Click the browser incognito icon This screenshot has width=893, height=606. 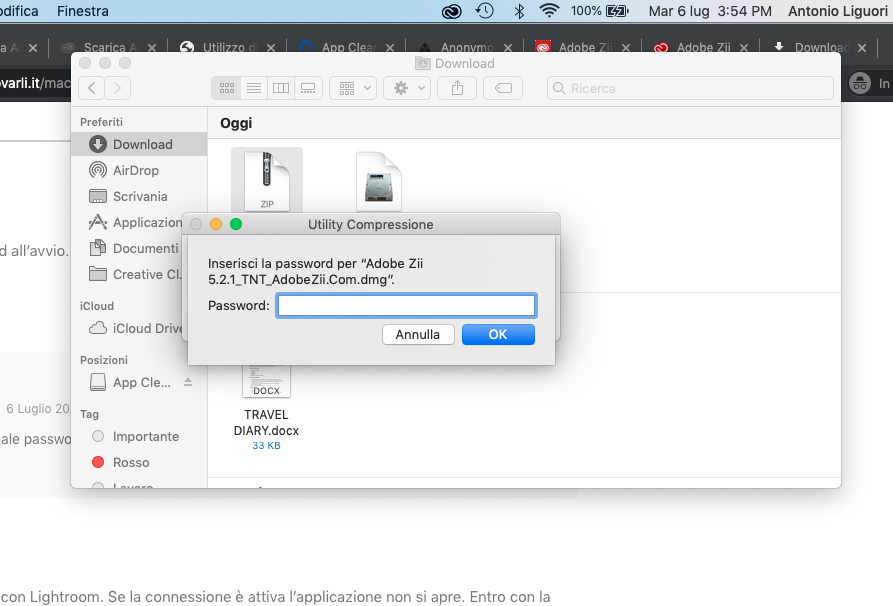click(860, 84)
